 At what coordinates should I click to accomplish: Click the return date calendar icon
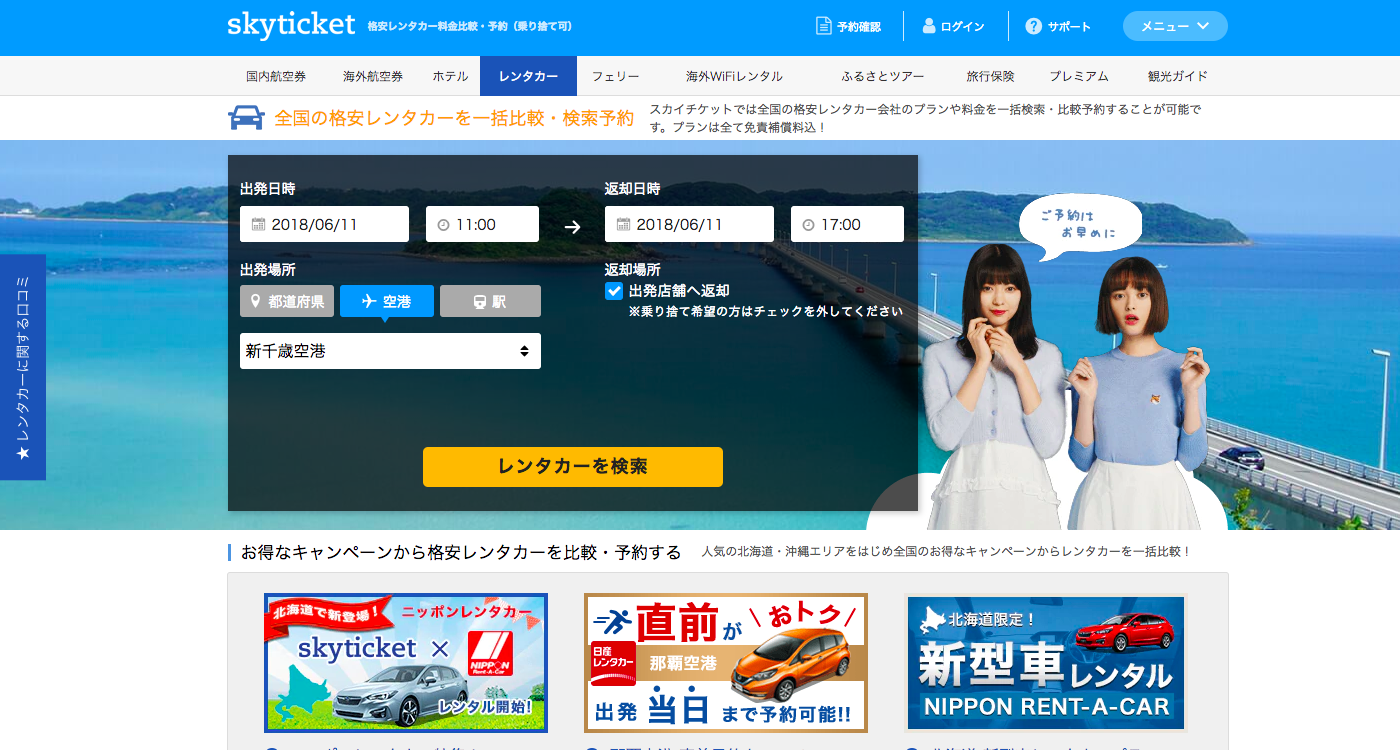point(623,224)
